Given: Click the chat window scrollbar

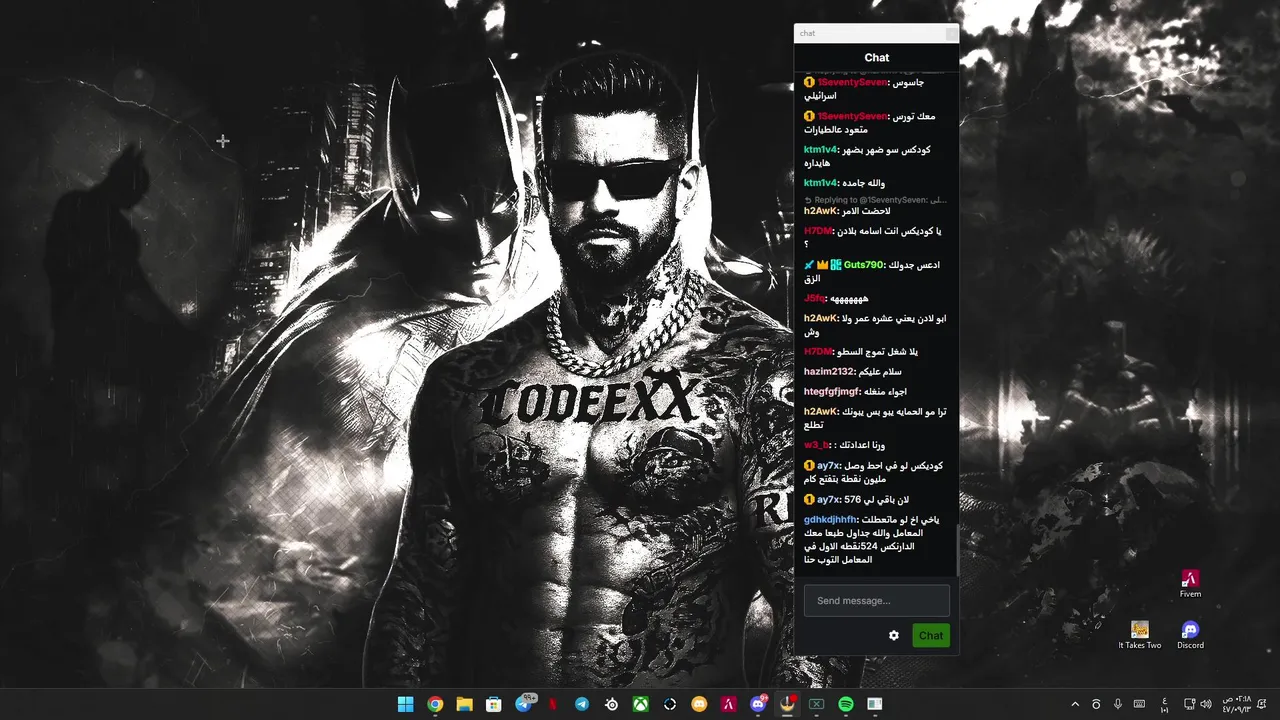Looking at the screenshot, I should 957,548.
